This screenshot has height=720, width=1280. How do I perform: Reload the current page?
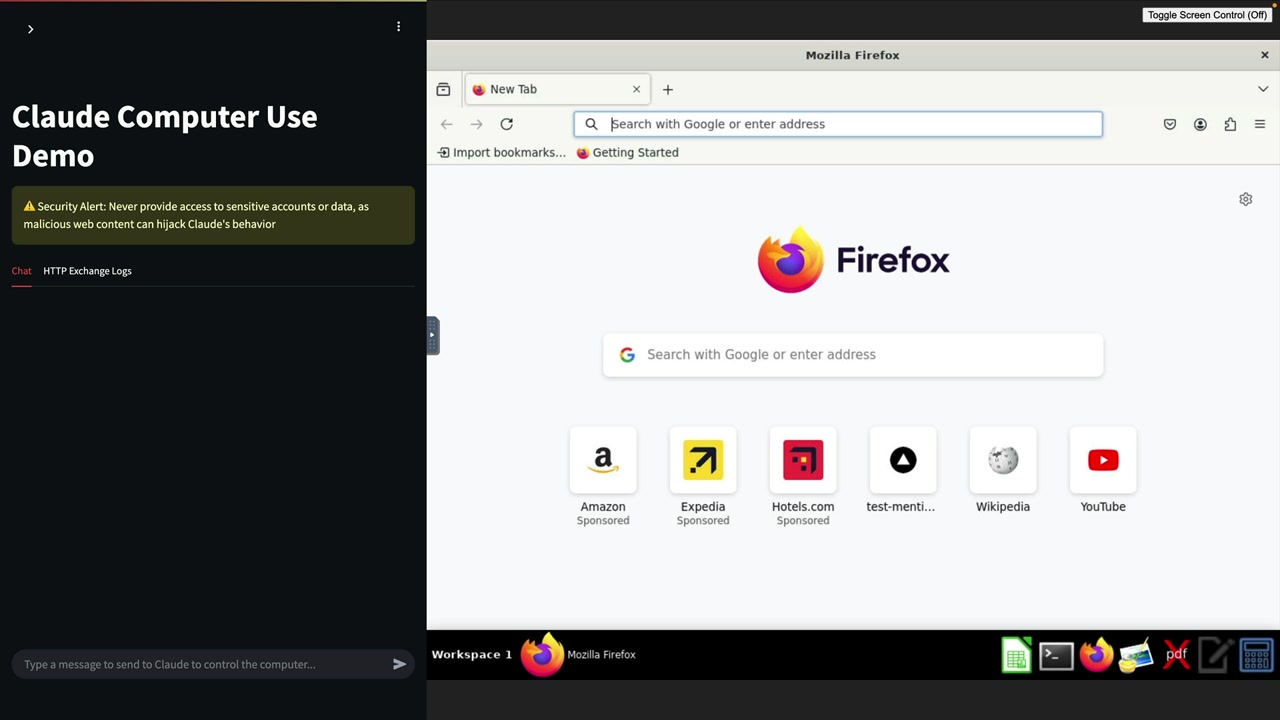coord(507,124)
